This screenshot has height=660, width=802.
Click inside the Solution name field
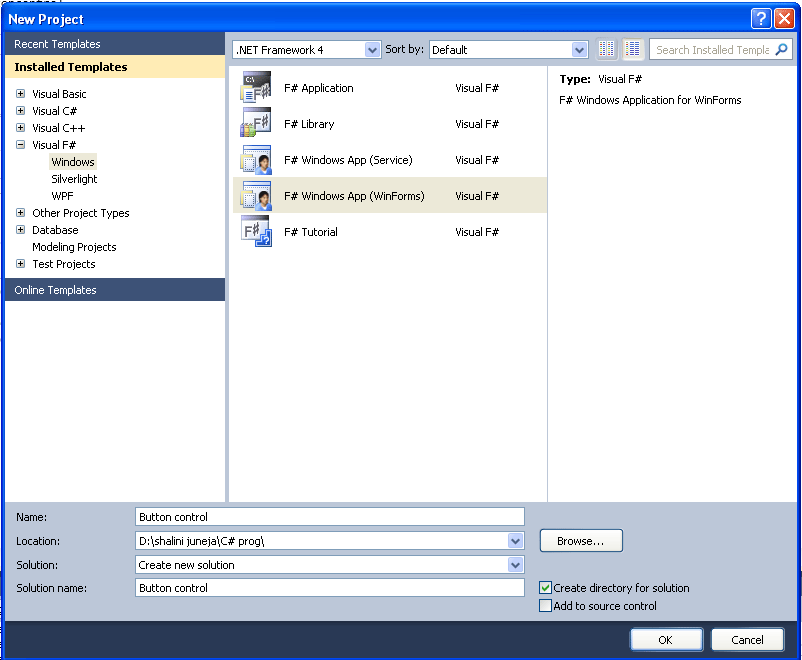330,588
